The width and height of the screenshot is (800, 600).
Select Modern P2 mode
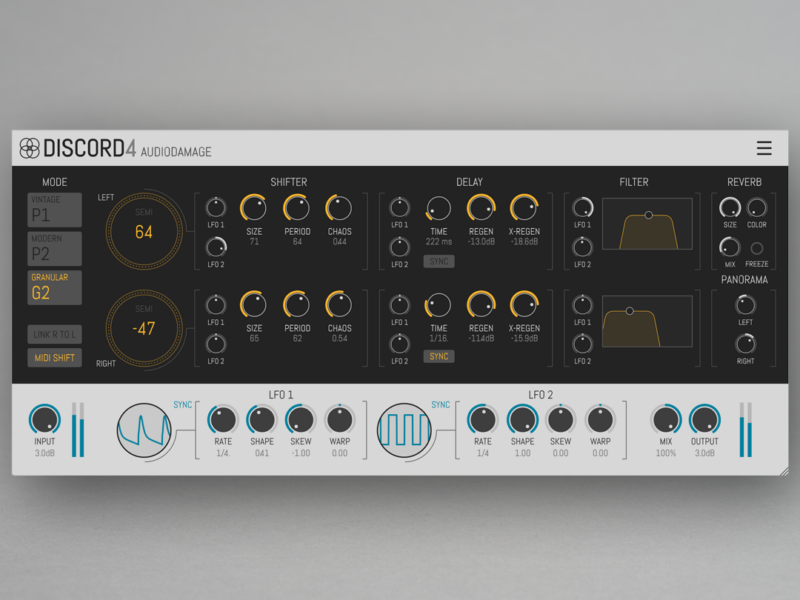coord(55,248)
